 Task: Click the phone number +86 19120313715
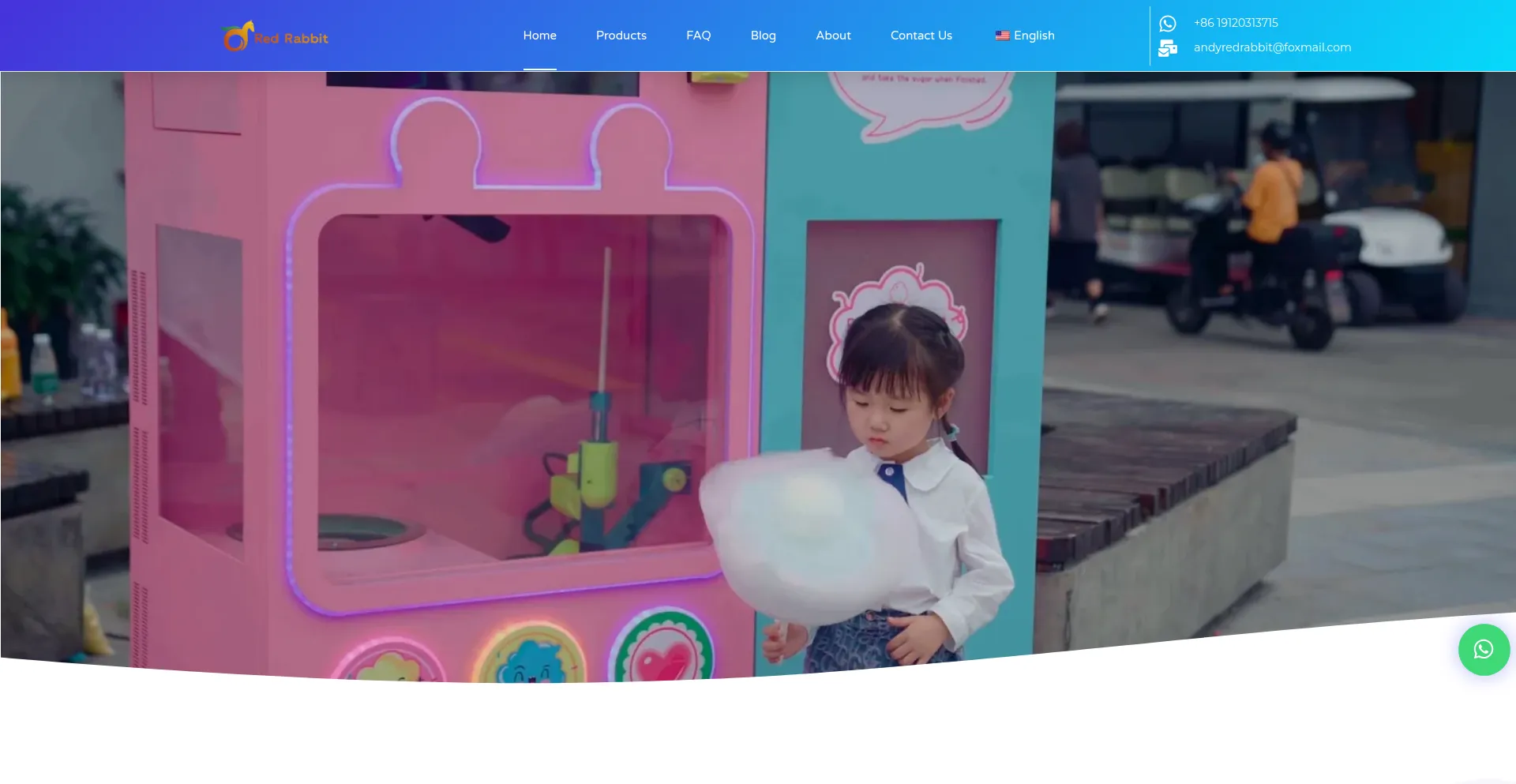1235,23
